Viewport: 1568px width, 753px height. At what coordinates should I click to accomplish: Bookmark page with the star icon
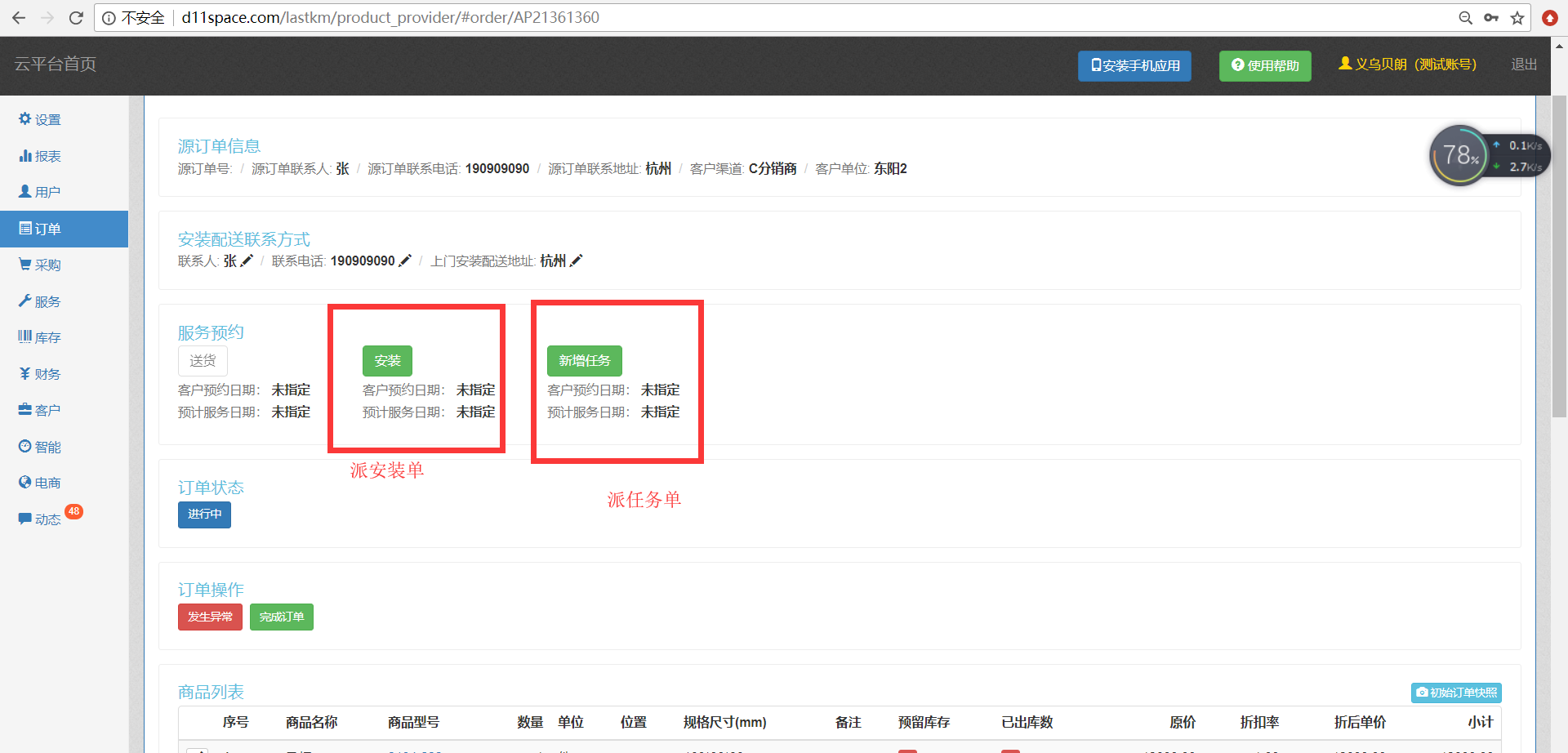pyautogui.click(x=1517, y=18)
